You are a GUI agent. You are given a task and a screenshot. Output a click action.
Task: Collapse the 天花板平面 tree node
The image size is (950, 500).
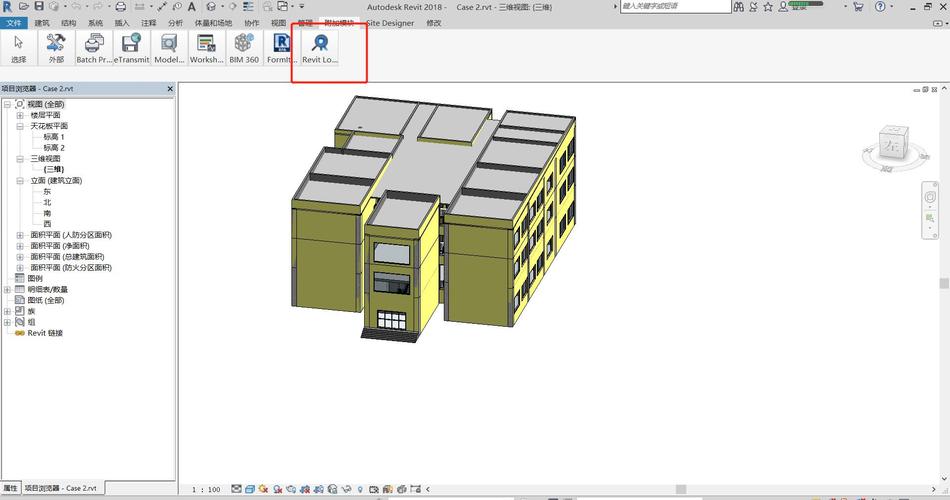[x=19, y=126]
